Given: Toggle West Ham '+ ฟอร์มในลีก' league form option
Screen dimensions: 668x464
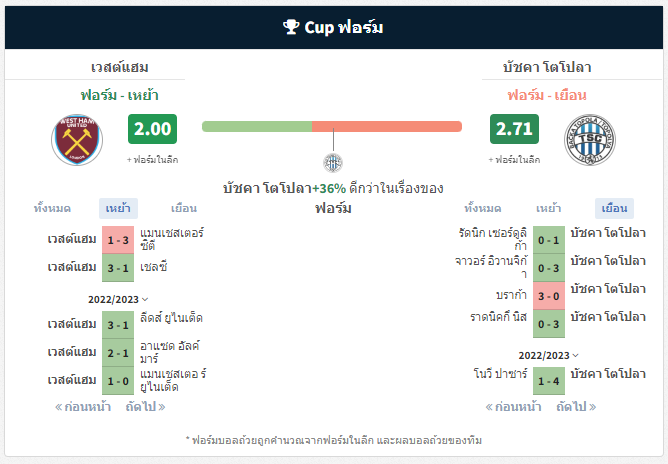Looking at the screenshot, I should 153,160.
